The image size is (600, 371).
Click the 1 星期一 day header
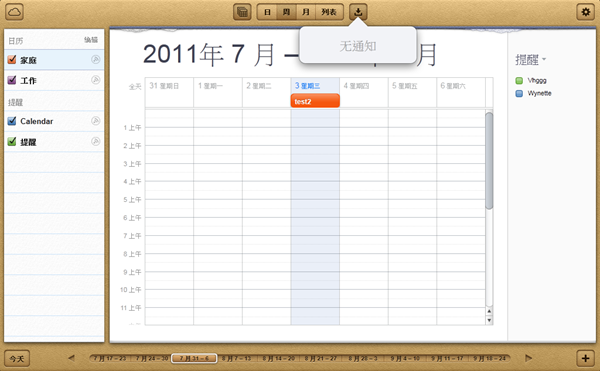coord(210,86)
